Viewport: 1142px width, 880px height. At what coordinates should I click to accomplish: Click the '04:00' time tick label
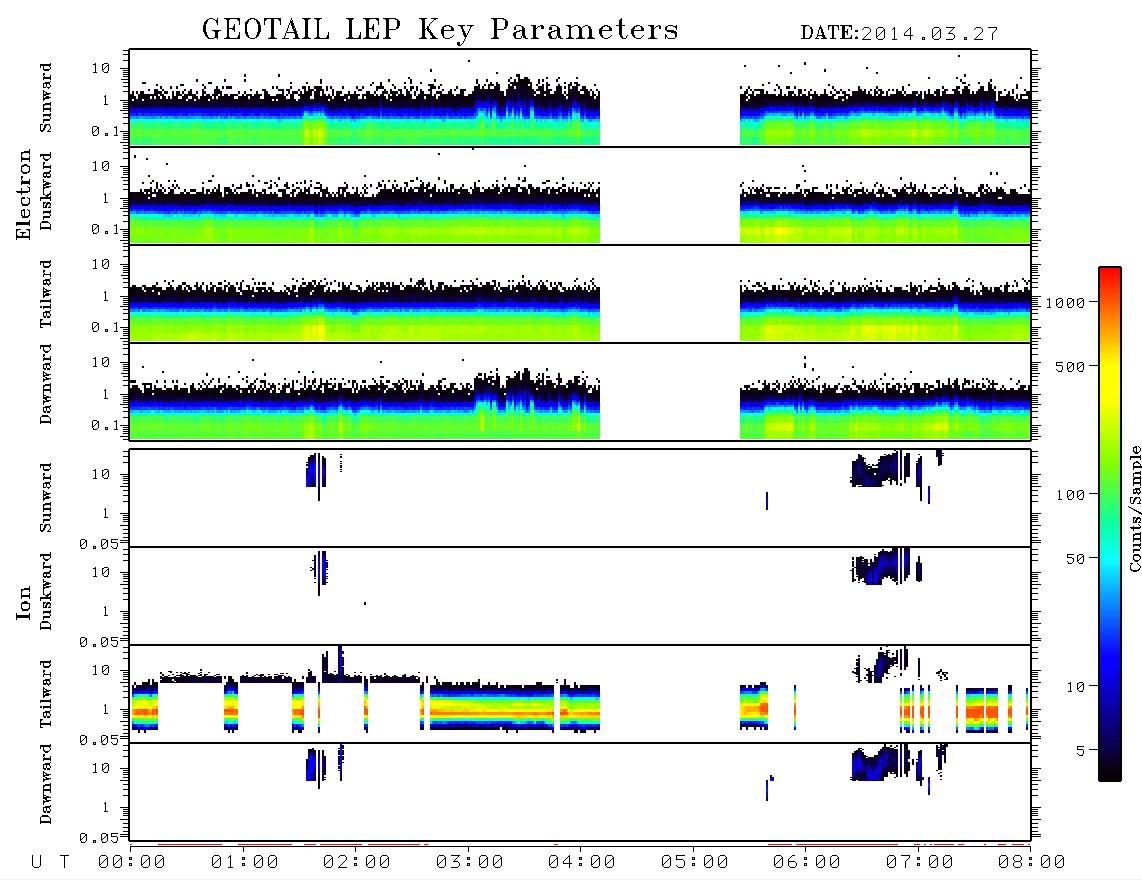(x=581, y=862)
